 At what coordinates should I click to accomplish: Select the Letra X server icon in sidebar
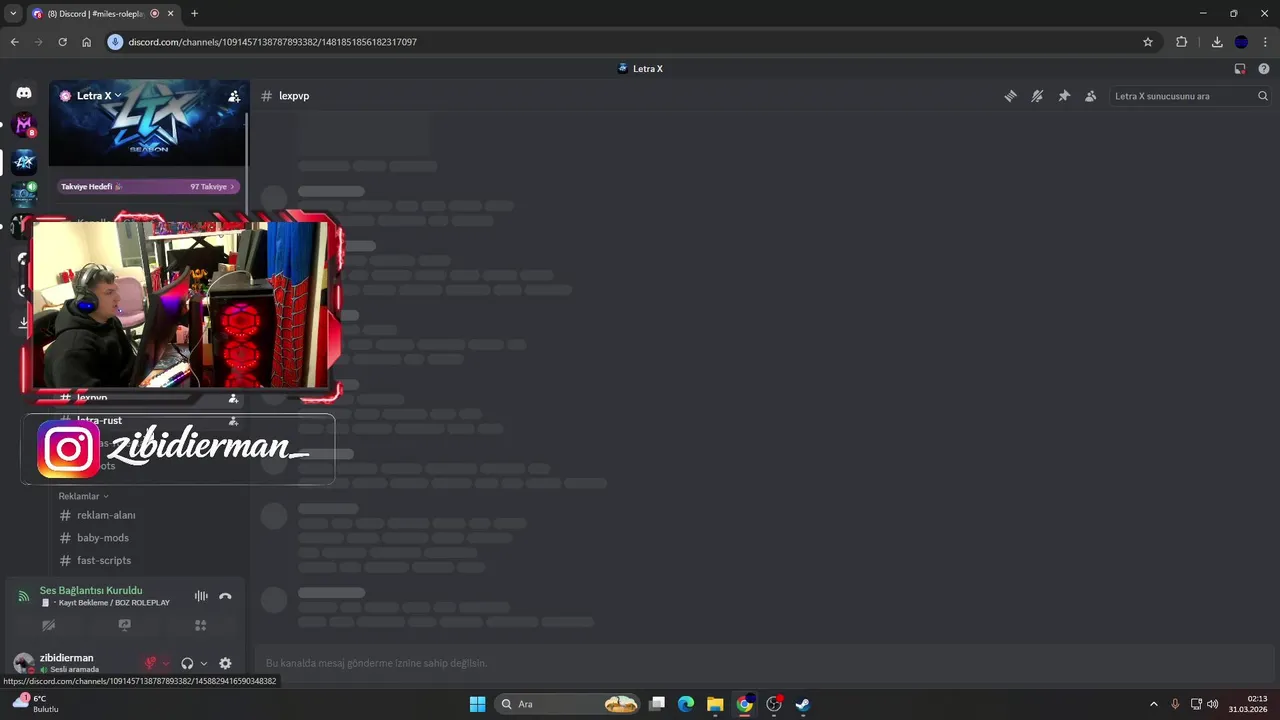[x=24, y=161]
